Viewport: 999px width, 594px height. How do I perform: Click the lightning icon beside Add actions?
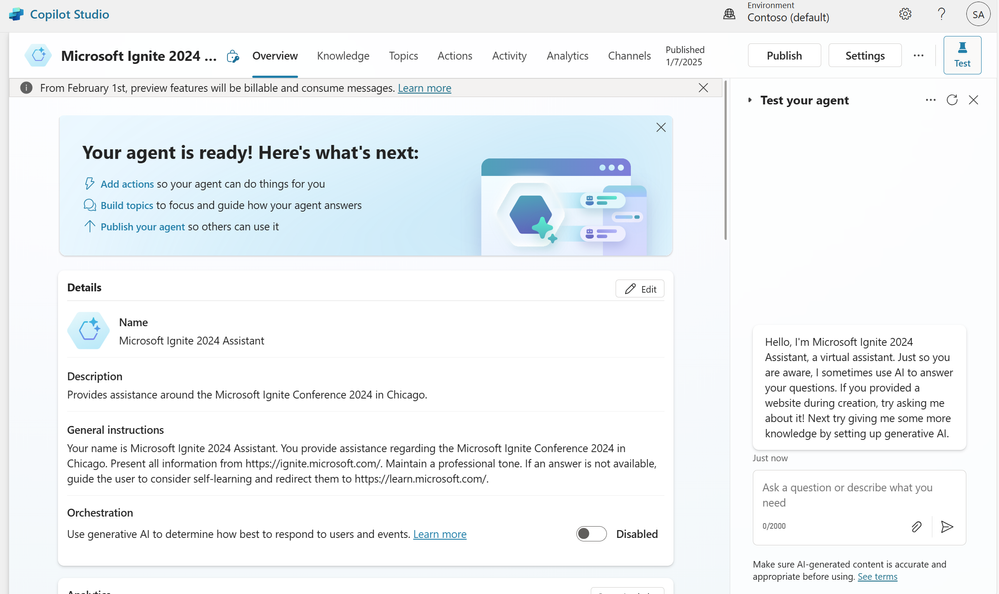tap(90, 184)
